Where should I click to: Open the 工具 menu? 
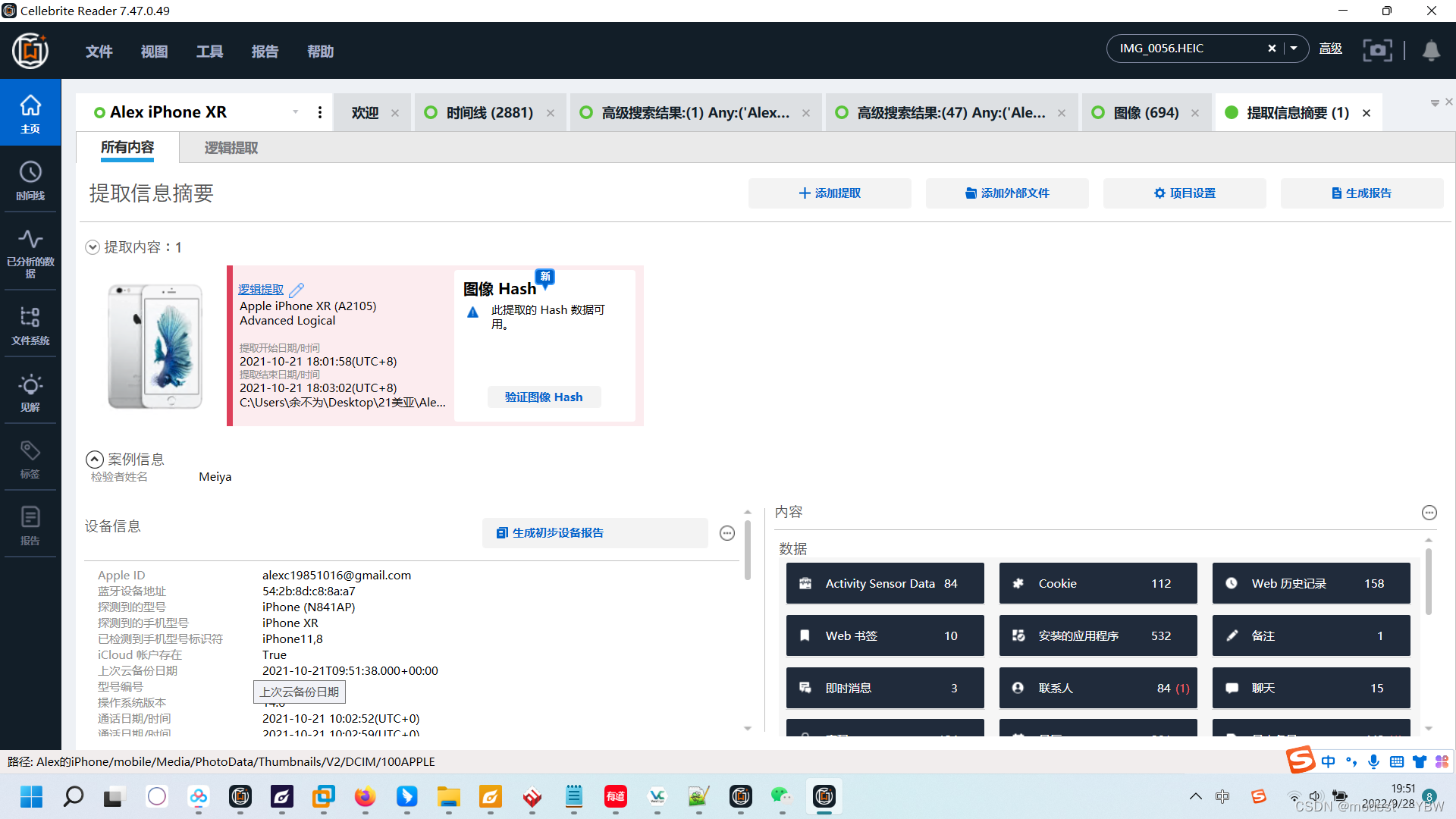[x=209, y=52]
